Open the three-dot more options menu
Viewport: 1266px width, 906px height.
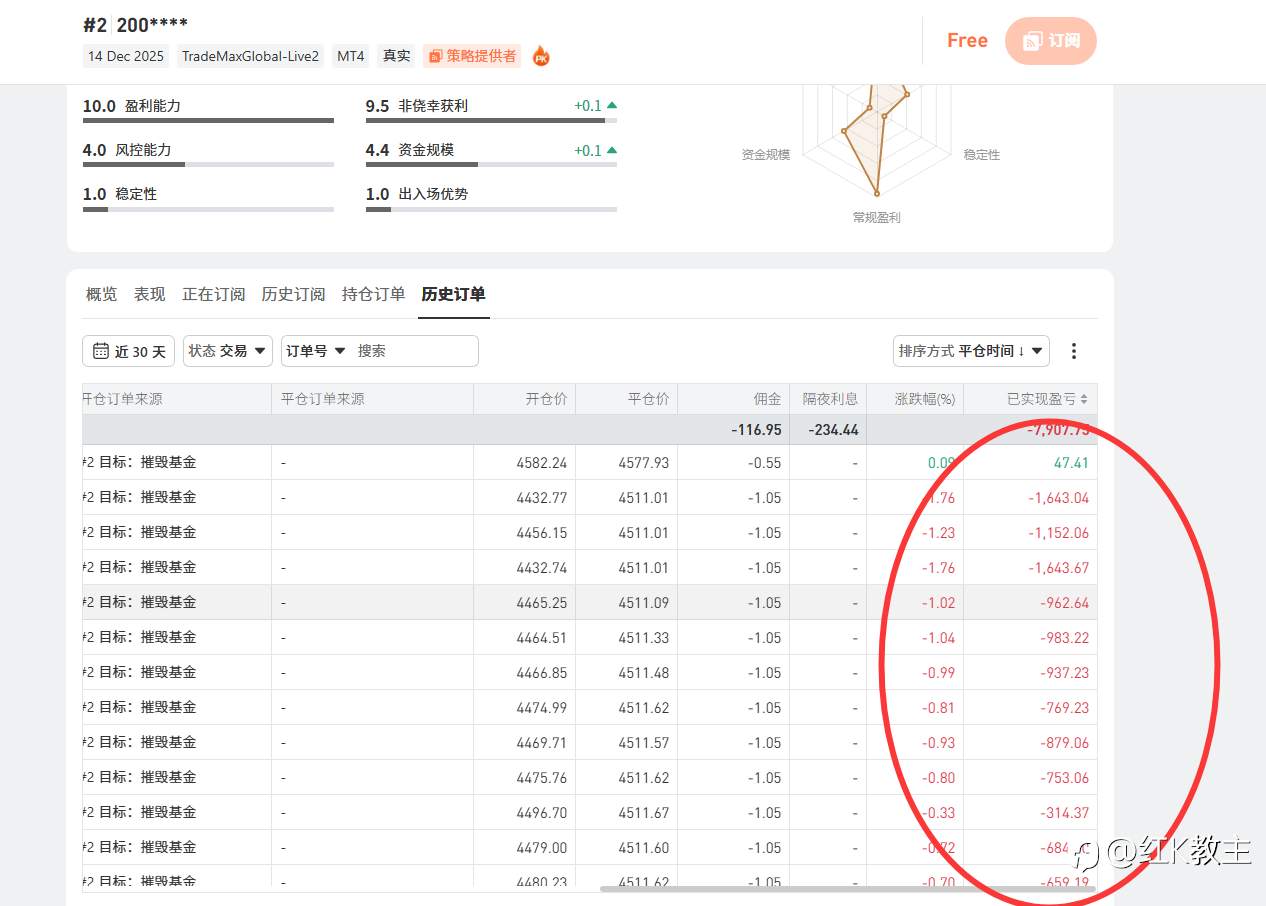[x=1074, y=351]
